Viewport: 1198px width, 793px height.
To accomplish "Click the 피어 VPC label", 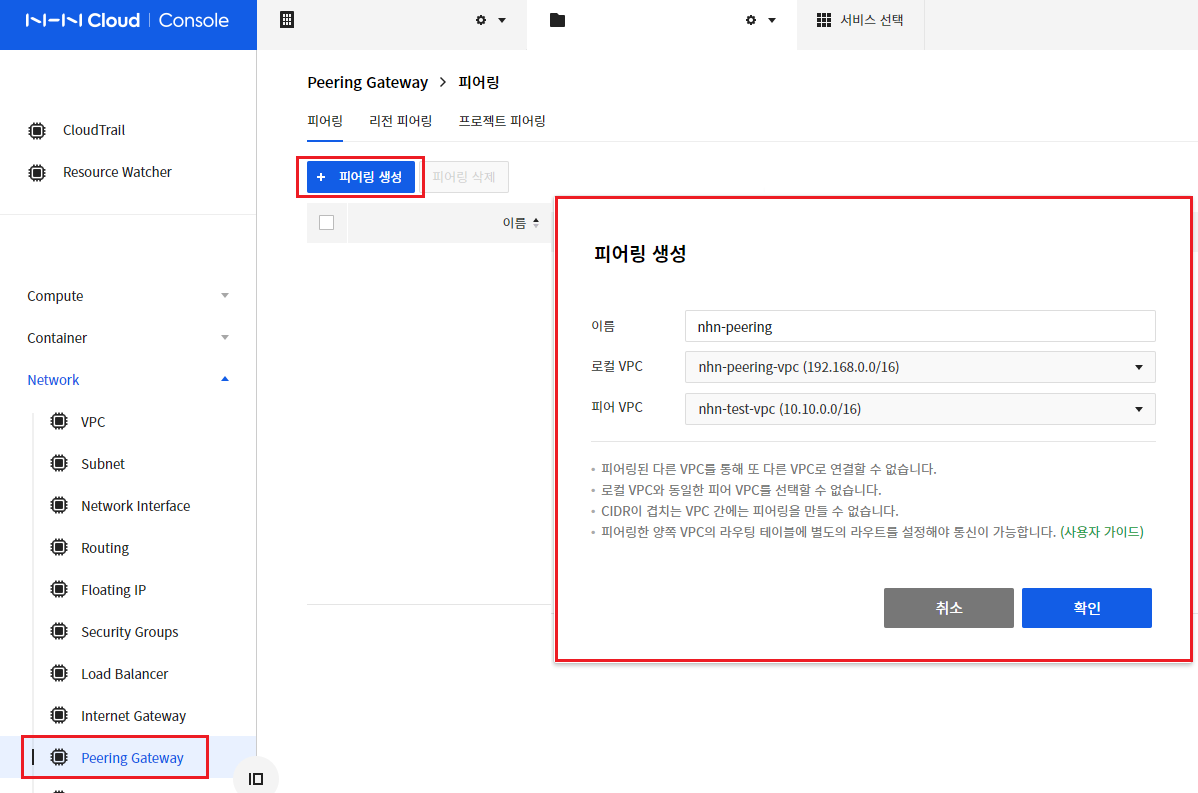I will [617, 407].
